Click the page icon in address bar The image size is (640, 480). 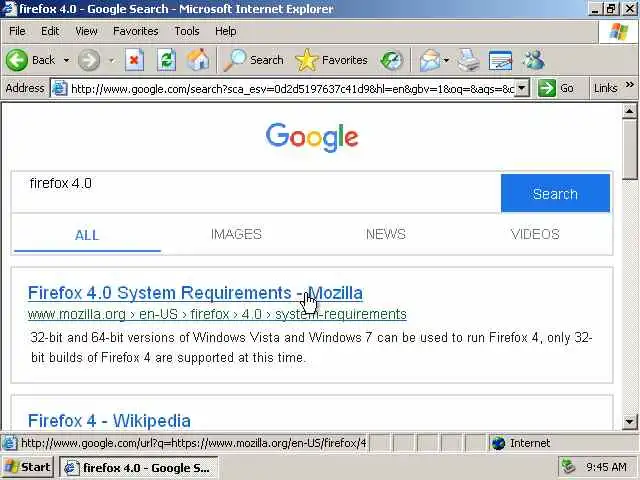click(x=60, y=88)
